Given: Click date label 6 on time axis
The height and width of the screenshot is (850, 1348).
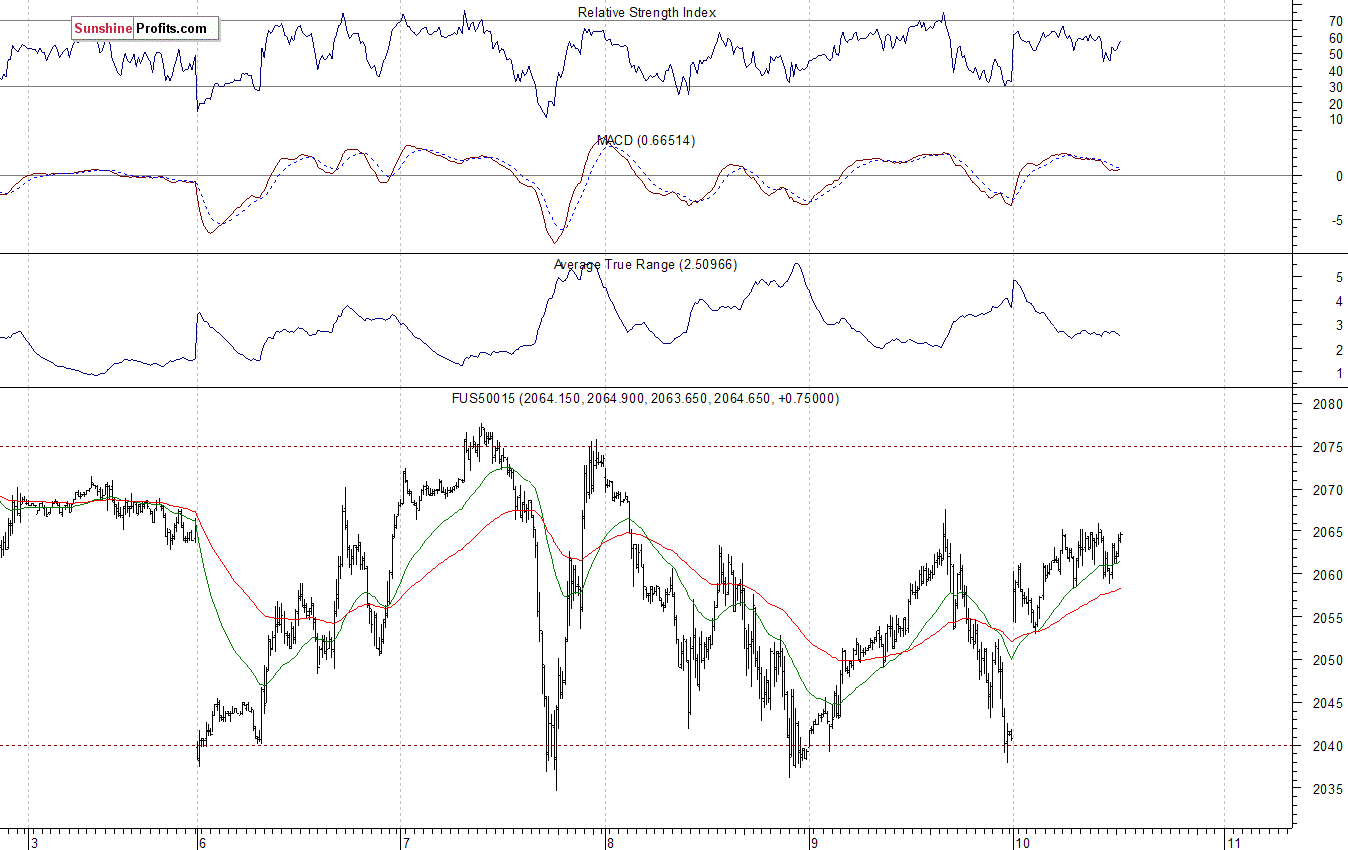Looking at the screenshot, I should [x=201, y=842].
